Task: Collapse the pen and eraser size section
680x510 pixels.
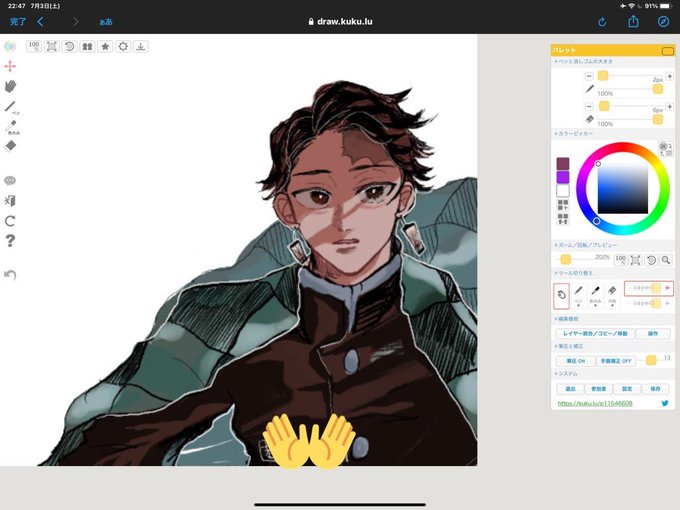Action: (583, 62)
